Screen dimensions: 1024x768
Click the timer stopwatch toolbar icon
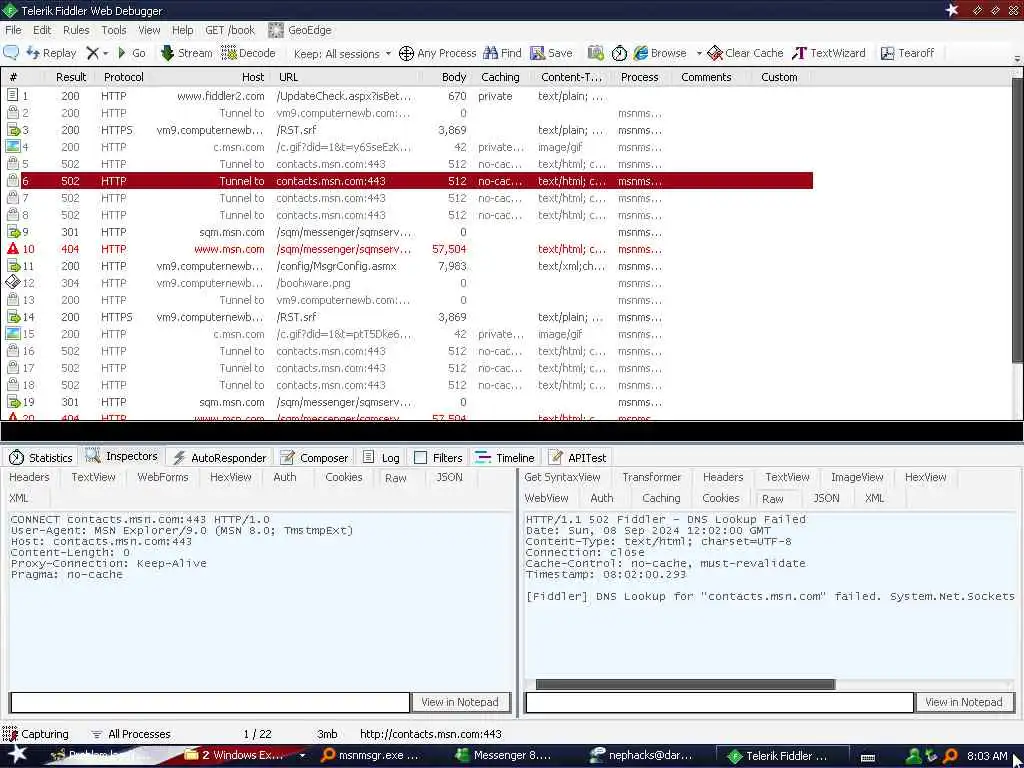click(619, 53)
